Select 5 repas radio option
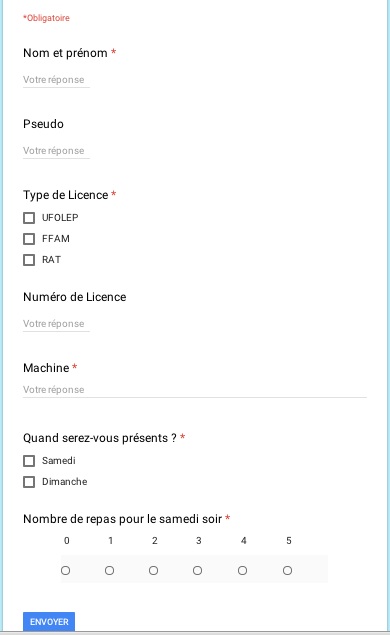The height and width of the screenshot is (635, 390). [x=288, y=571]
